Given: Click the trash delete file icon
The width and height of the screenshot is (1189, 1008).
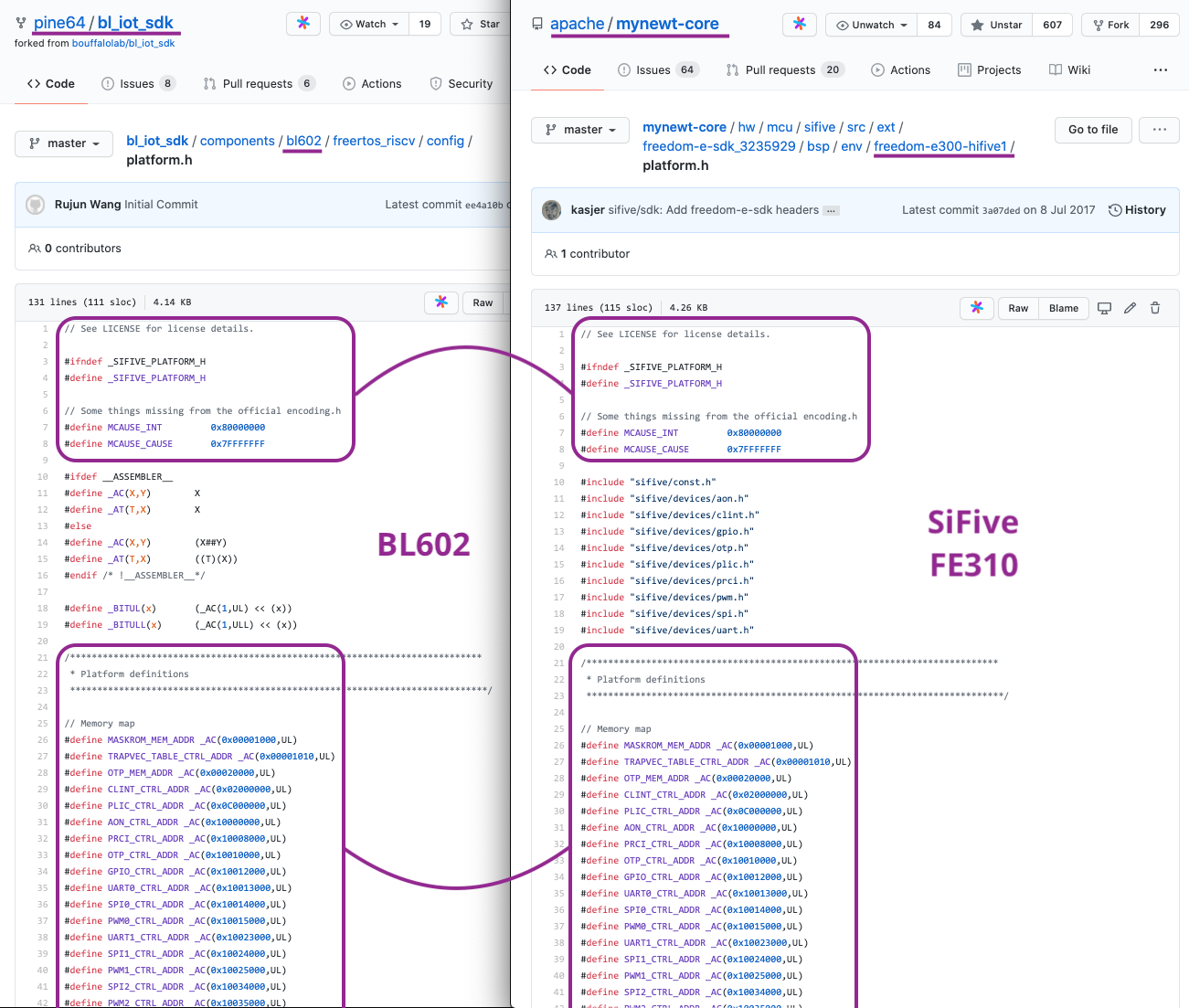Looking at the screenshot, I should 1155,308.
